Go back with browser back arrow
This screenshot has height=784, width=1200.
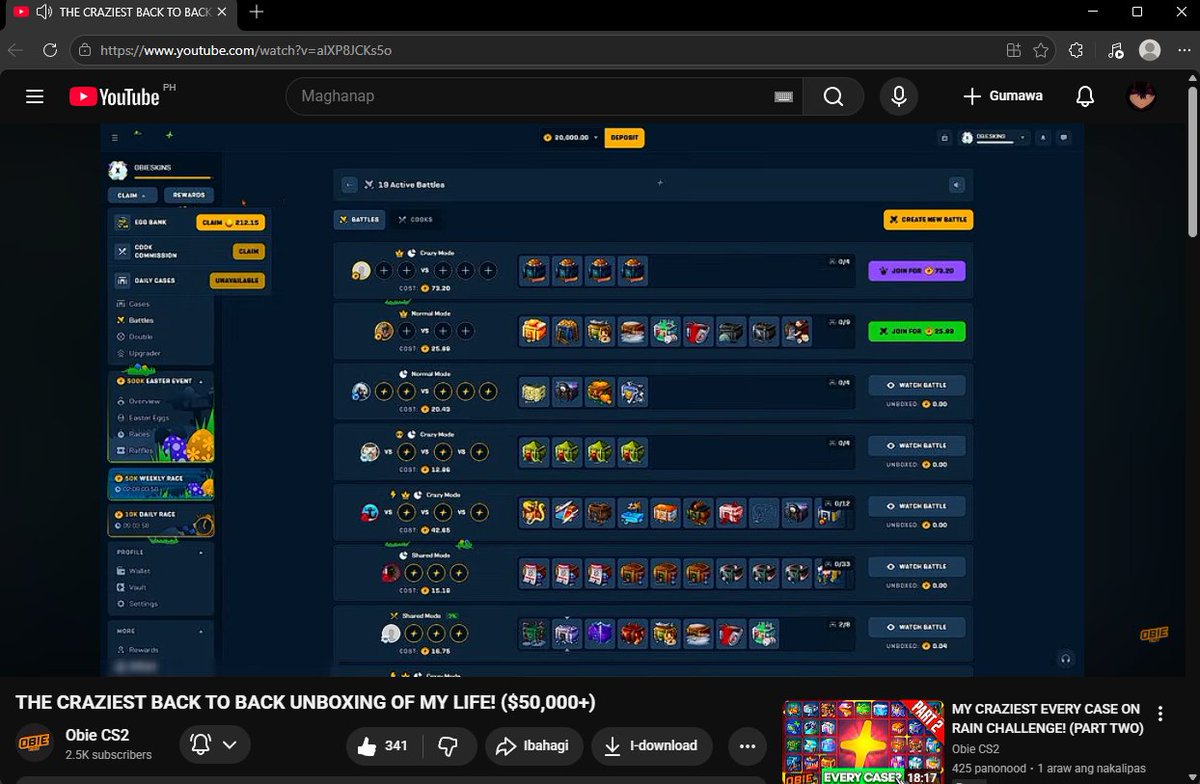16,49
